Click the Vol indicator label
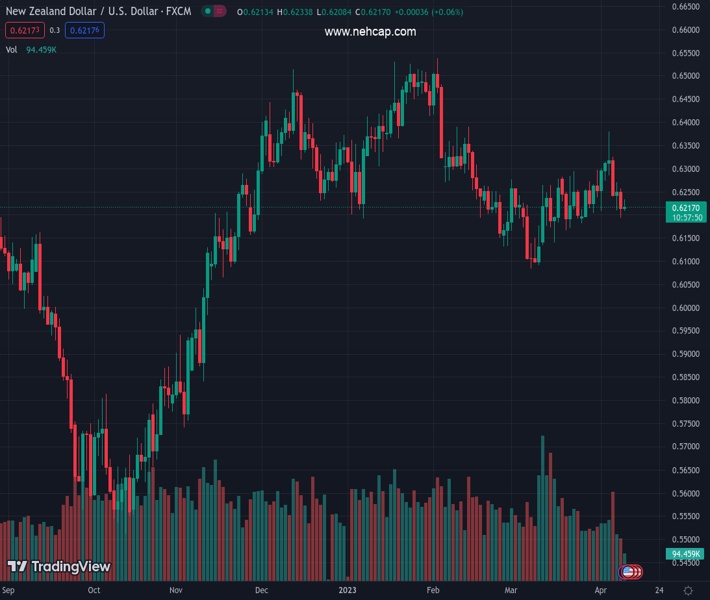 coord(12,49)
